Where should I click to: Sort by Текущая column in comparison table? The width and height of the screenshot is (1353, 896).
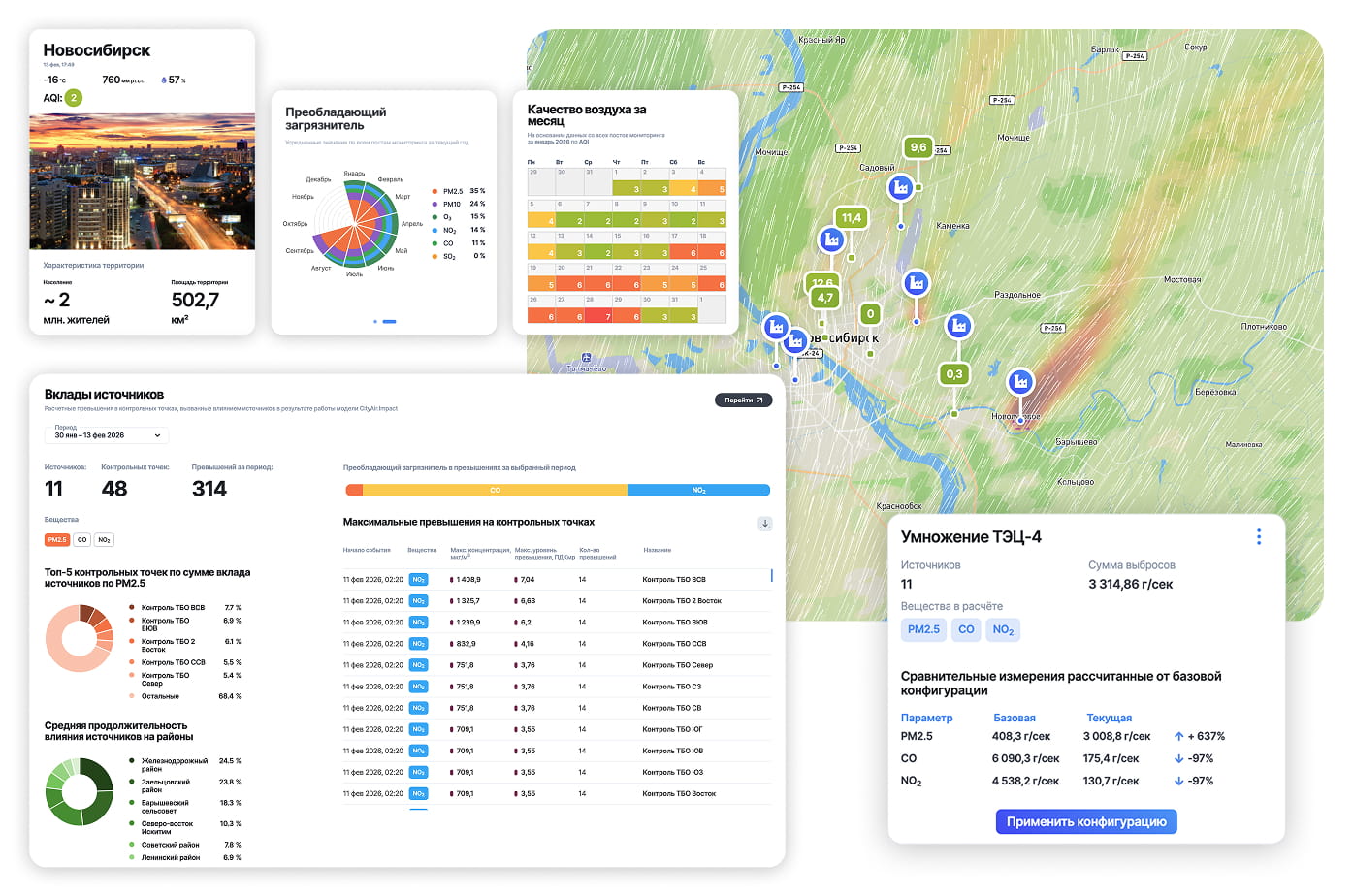click(x=1109, y=719)
